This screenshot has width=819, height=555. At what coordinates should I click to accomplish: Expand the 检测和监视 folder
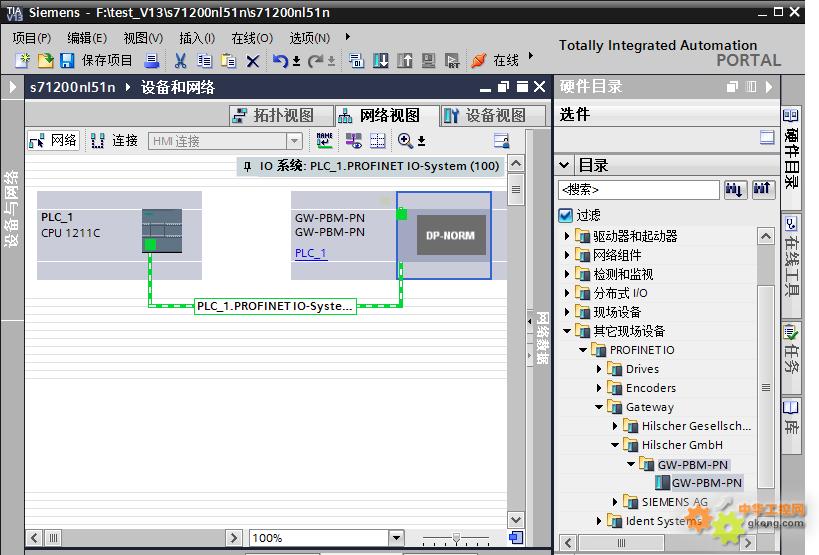pyautogui.click(x=567, y=274)
